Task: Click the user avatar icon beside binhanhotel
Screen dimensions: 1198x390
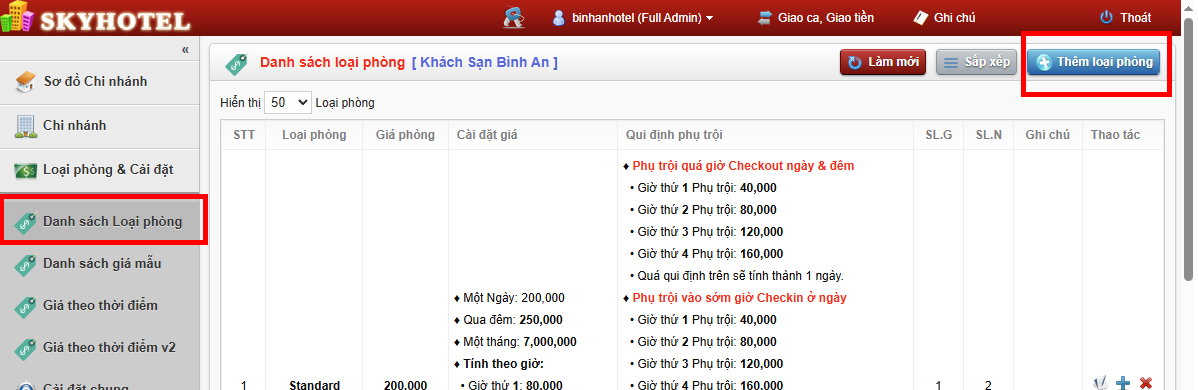Action: pos(559,18)
